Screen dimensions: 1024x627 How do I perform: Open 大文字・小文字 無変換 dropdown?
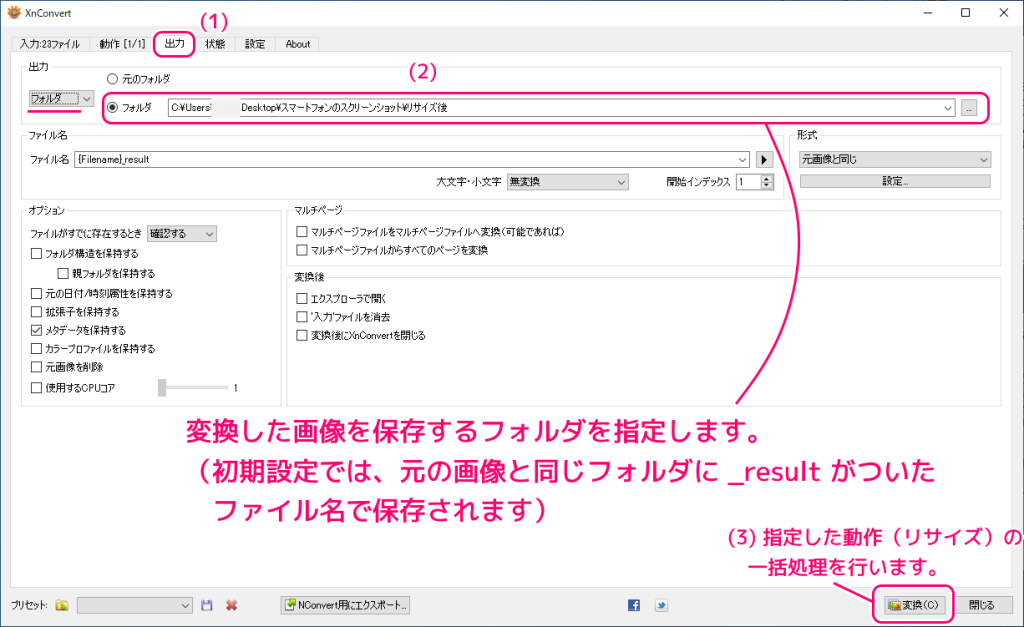point(568,182)
